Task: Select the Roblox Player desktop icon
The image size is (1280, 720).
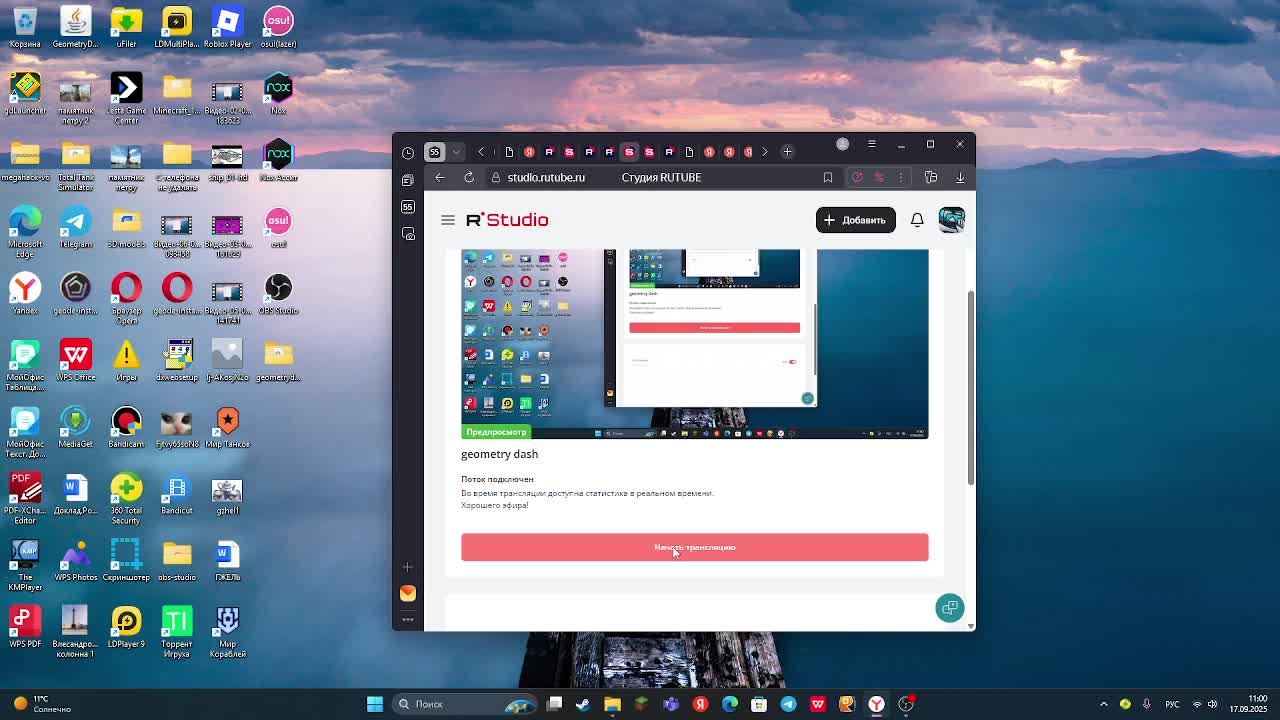Action: [227, 27]
